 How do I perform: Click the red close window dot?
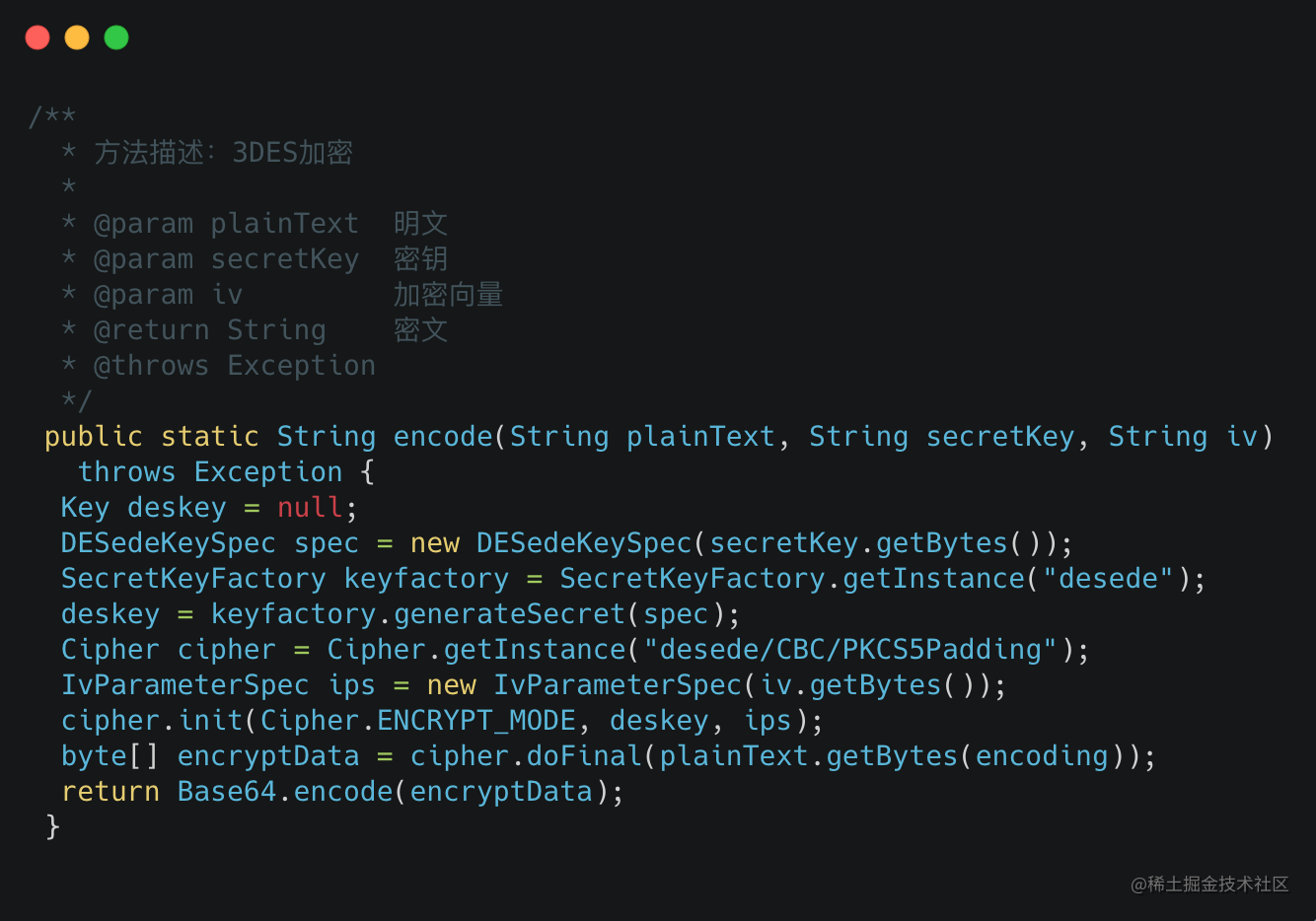(x=37, y=37)
